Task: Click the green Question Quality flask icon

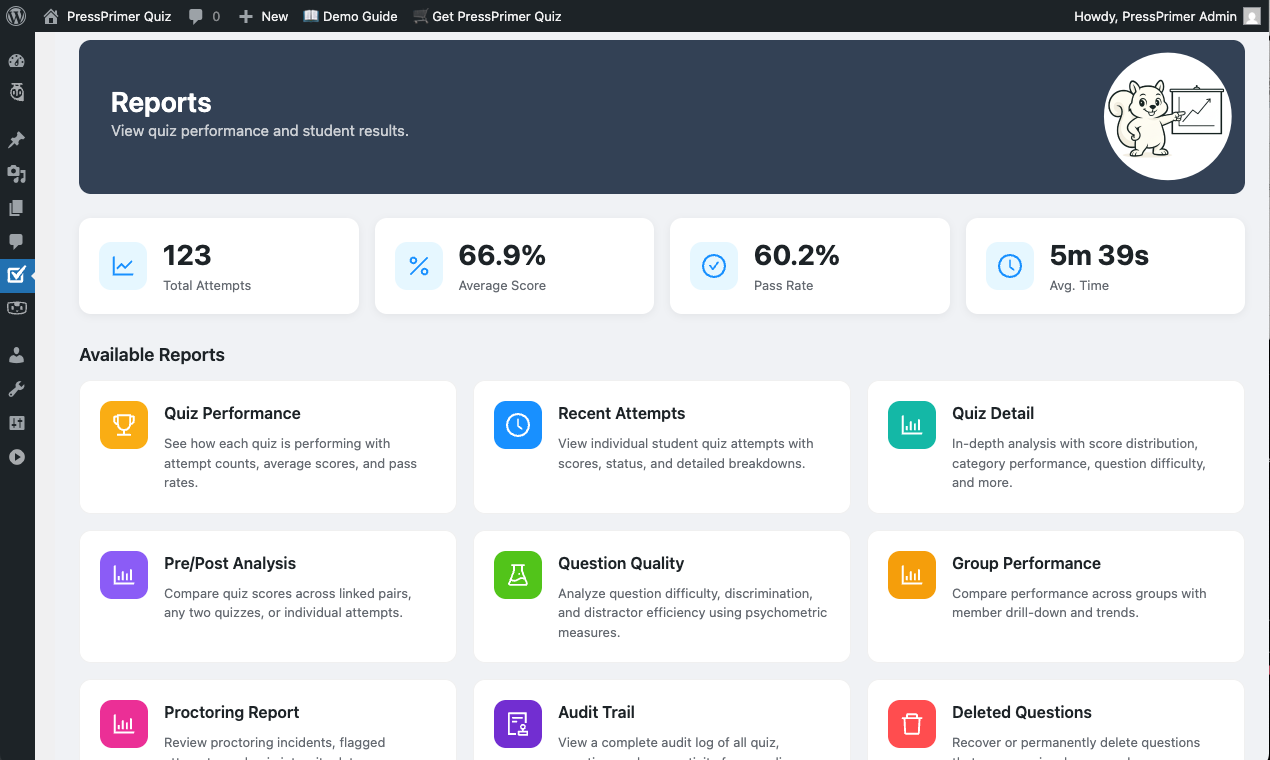Action: point(518,575)
